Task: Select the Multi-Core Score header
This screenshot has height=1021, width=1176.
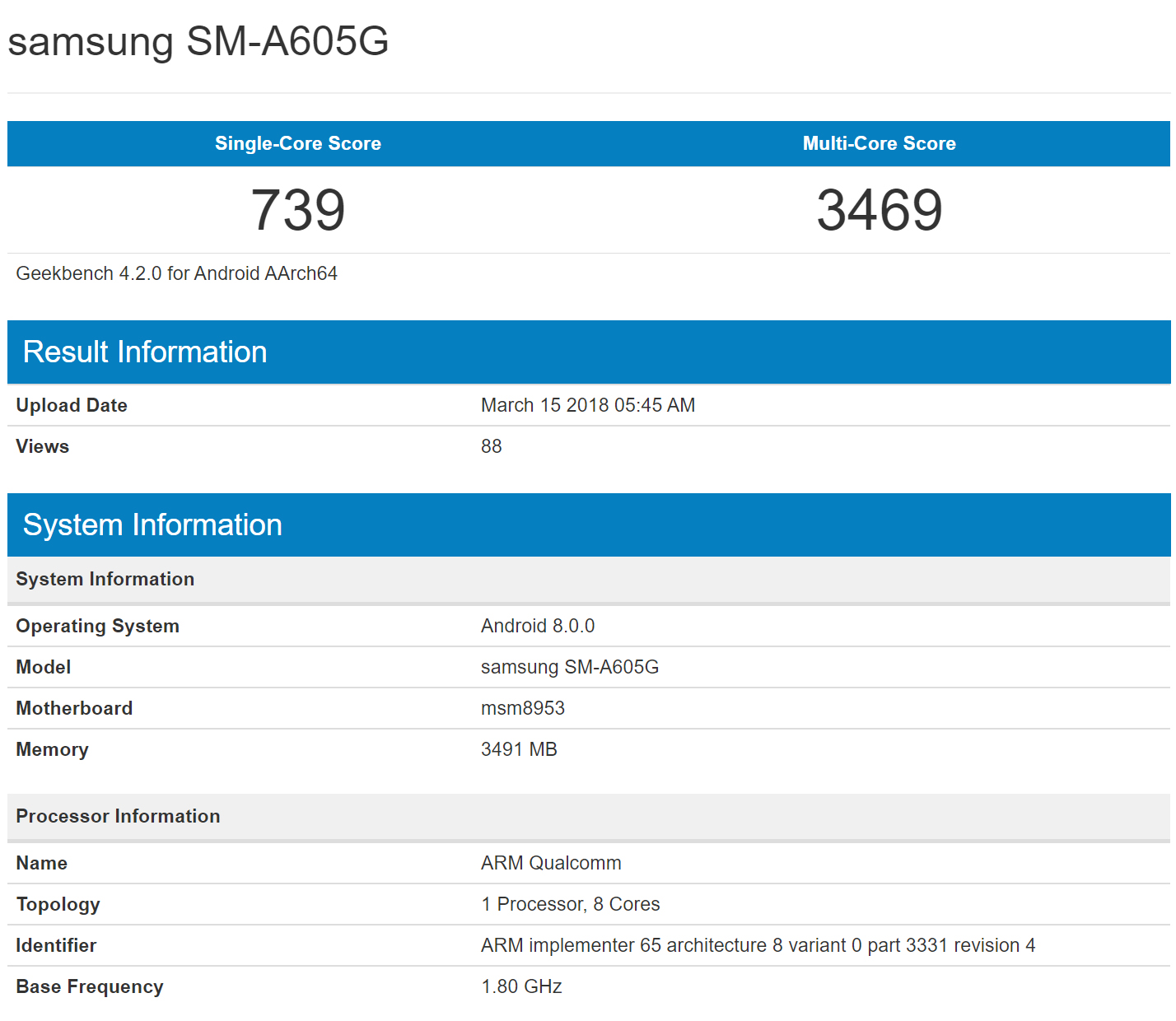Action: [x=879, y=143]
